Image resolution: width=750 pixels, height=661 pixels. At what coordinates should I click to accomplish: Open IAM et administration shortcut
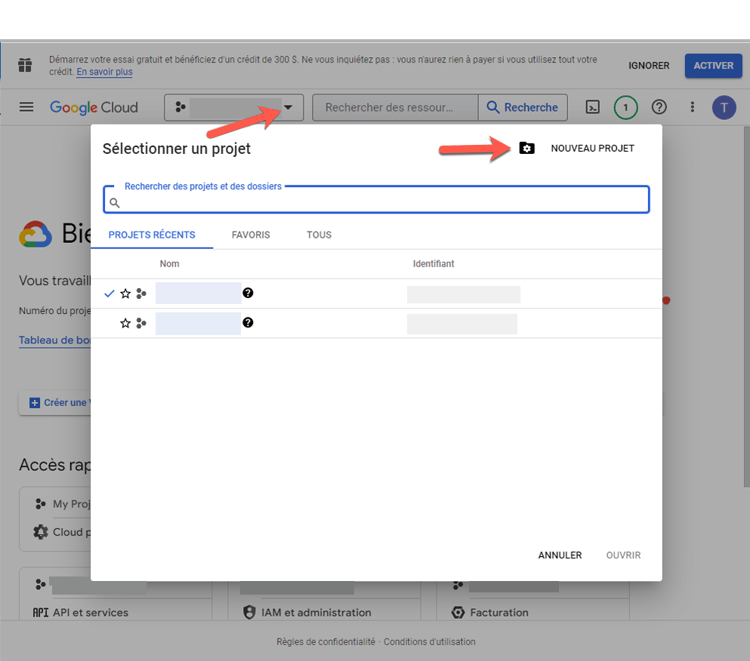[316, 612]
